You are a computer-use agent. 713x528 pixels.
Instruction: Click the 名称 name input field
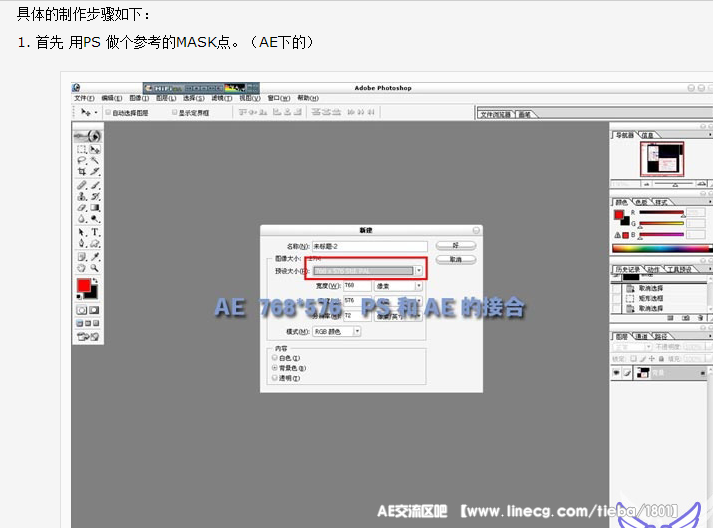pyautogui.click(x=370, y=246)
